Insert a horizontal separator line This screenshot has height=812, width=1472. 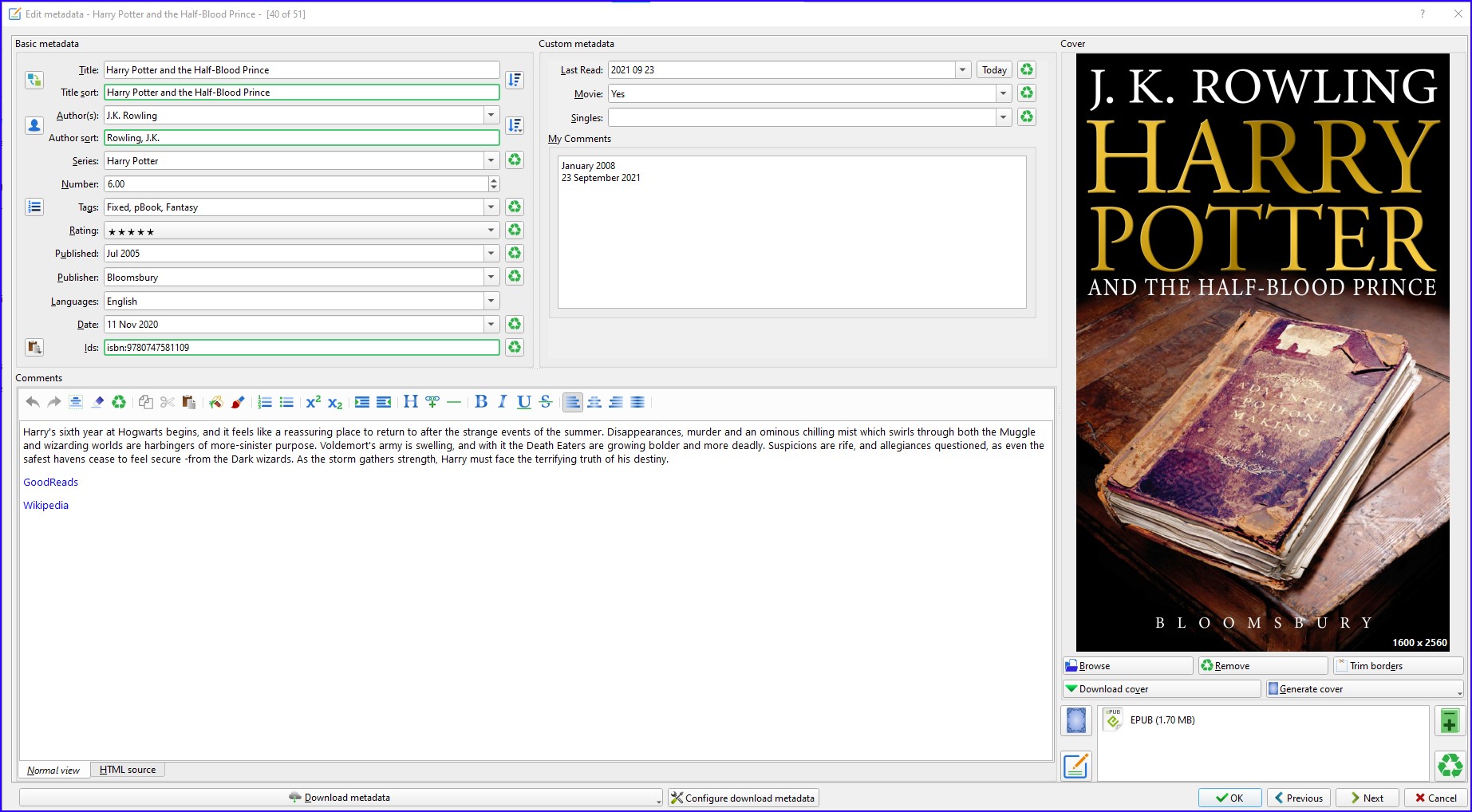tap(454, 402)
